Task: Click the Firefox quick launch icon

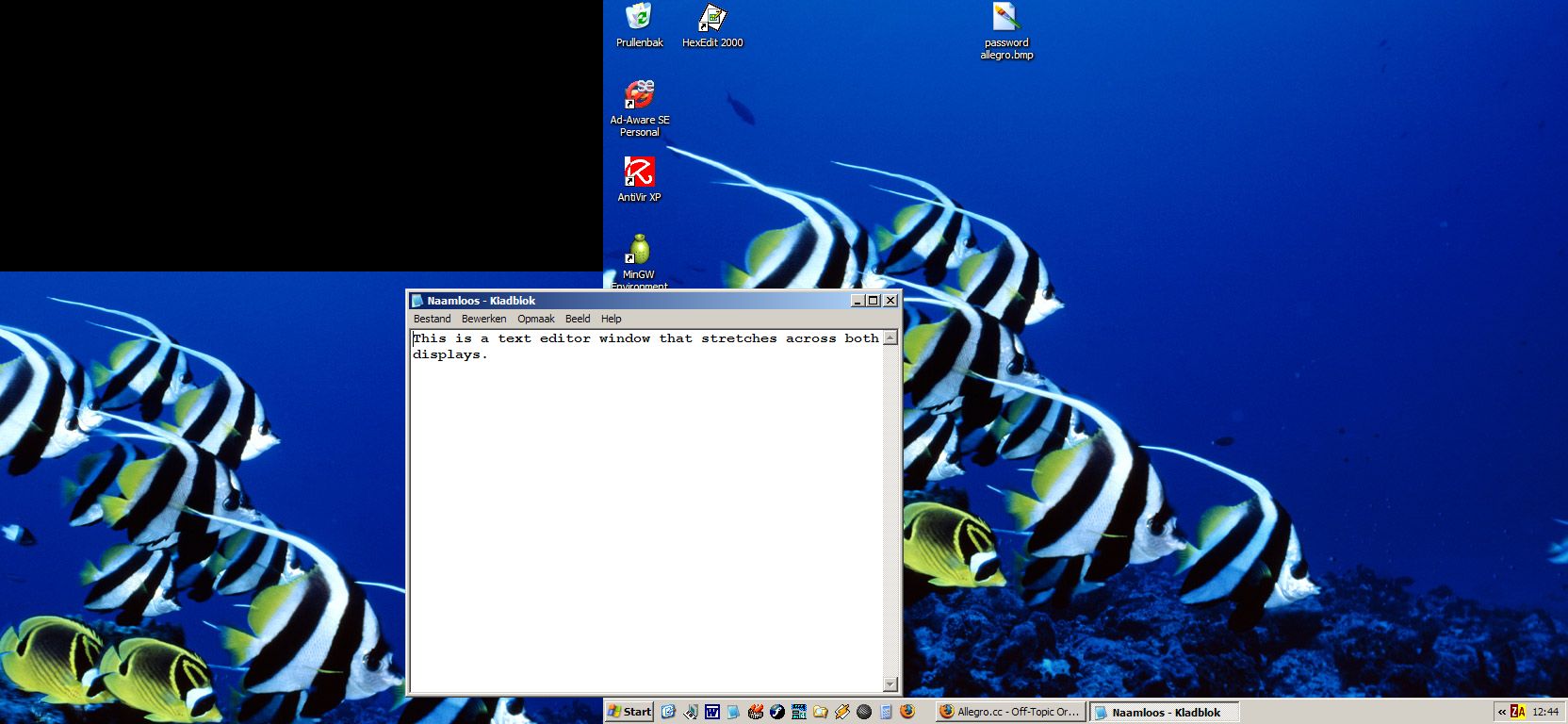Action: [x=907, y=712]
